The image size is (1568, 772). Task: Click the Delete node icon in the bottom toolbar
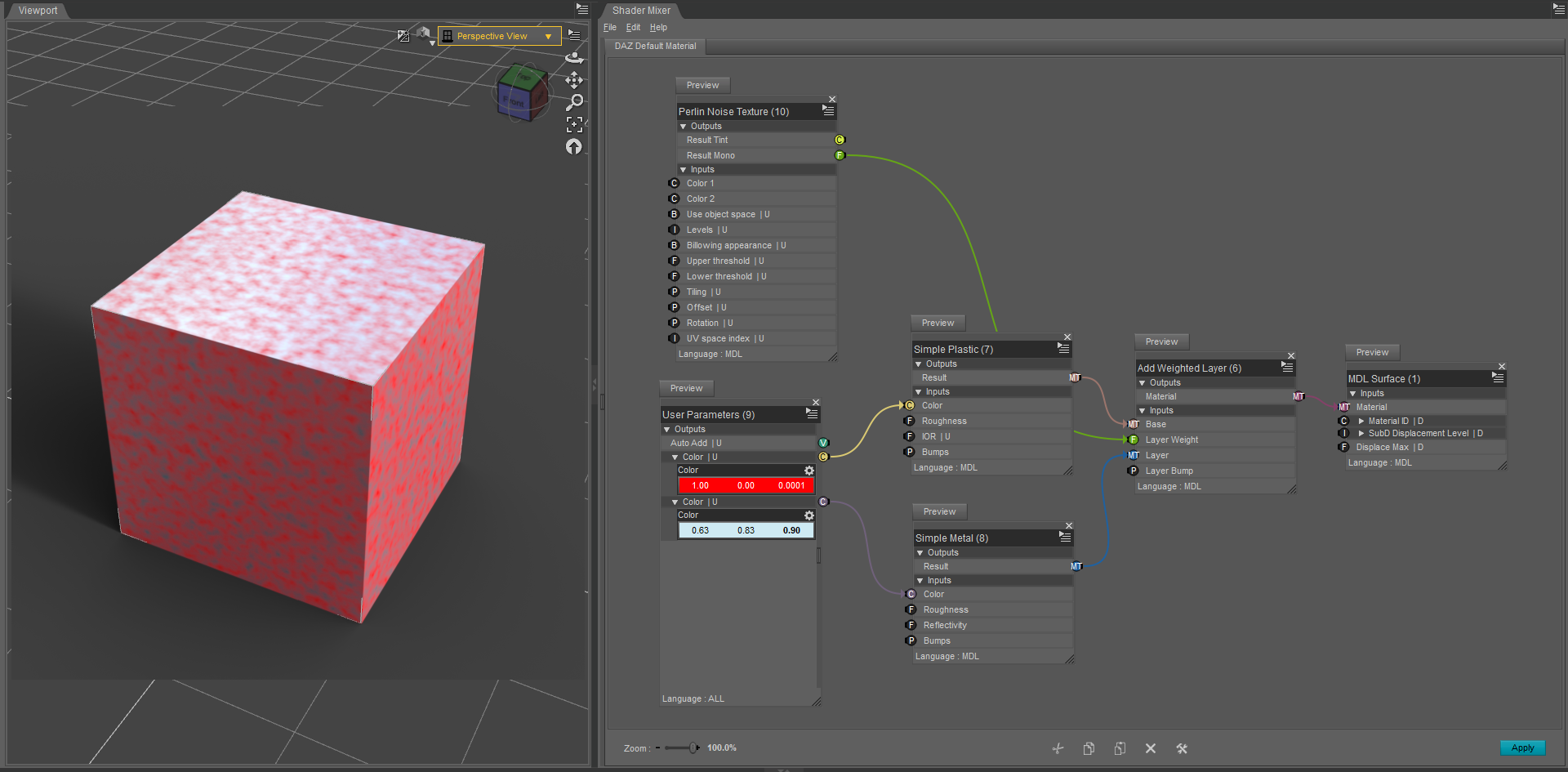(1151, 748)
